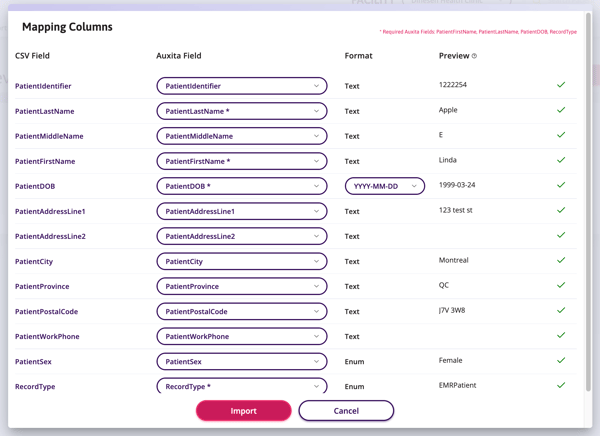This screenshot has height=436, width=600.
Task: Click the green checkmark in PatientMiddleName row
Action: click(x=561, y=135)
